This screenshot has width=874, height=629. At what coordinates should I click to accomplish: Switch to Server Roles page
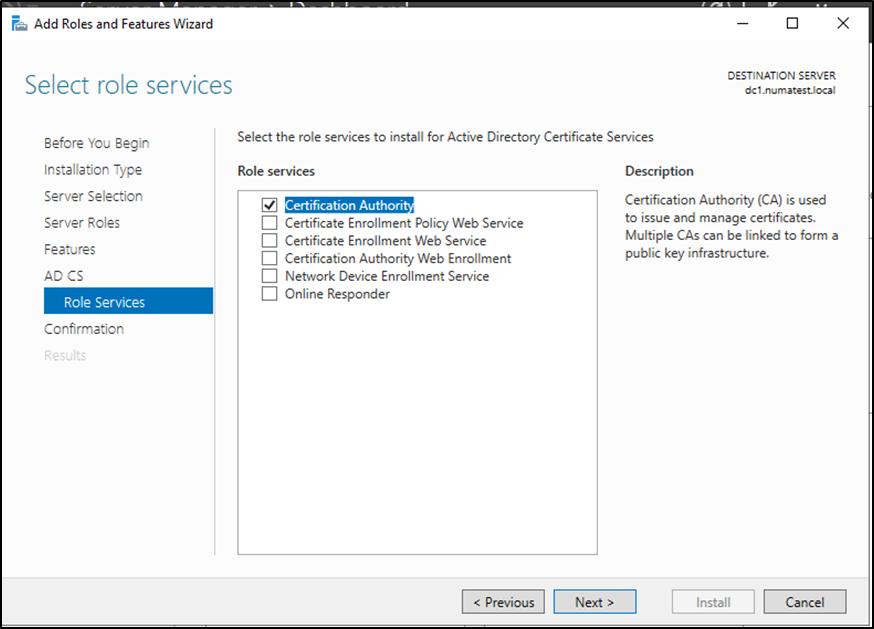click(x=82, y=223)
